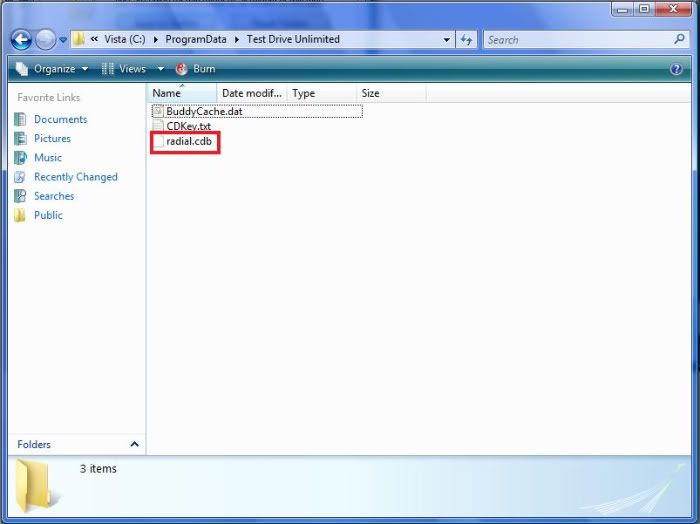Click the Pictures icon in the sidebar
This screenshot has height=524, width=700.
[20, 138]
